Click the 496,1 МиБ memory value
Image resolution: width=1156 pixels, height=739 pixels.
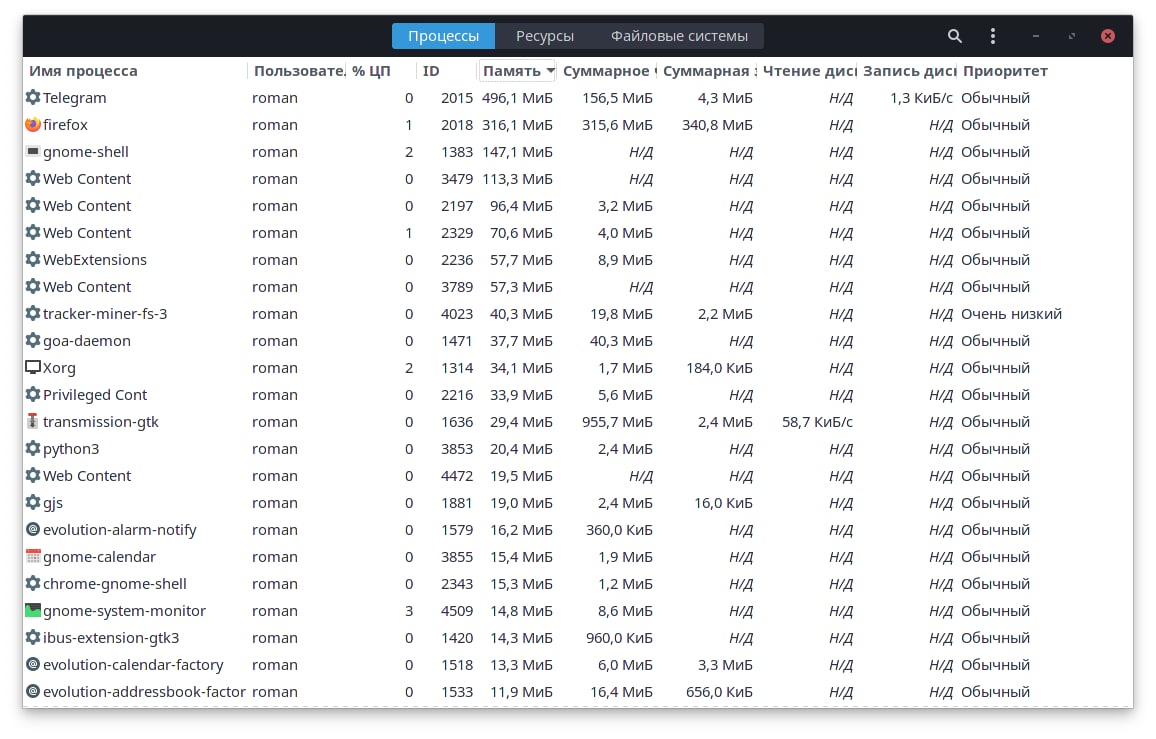point(517,97)
